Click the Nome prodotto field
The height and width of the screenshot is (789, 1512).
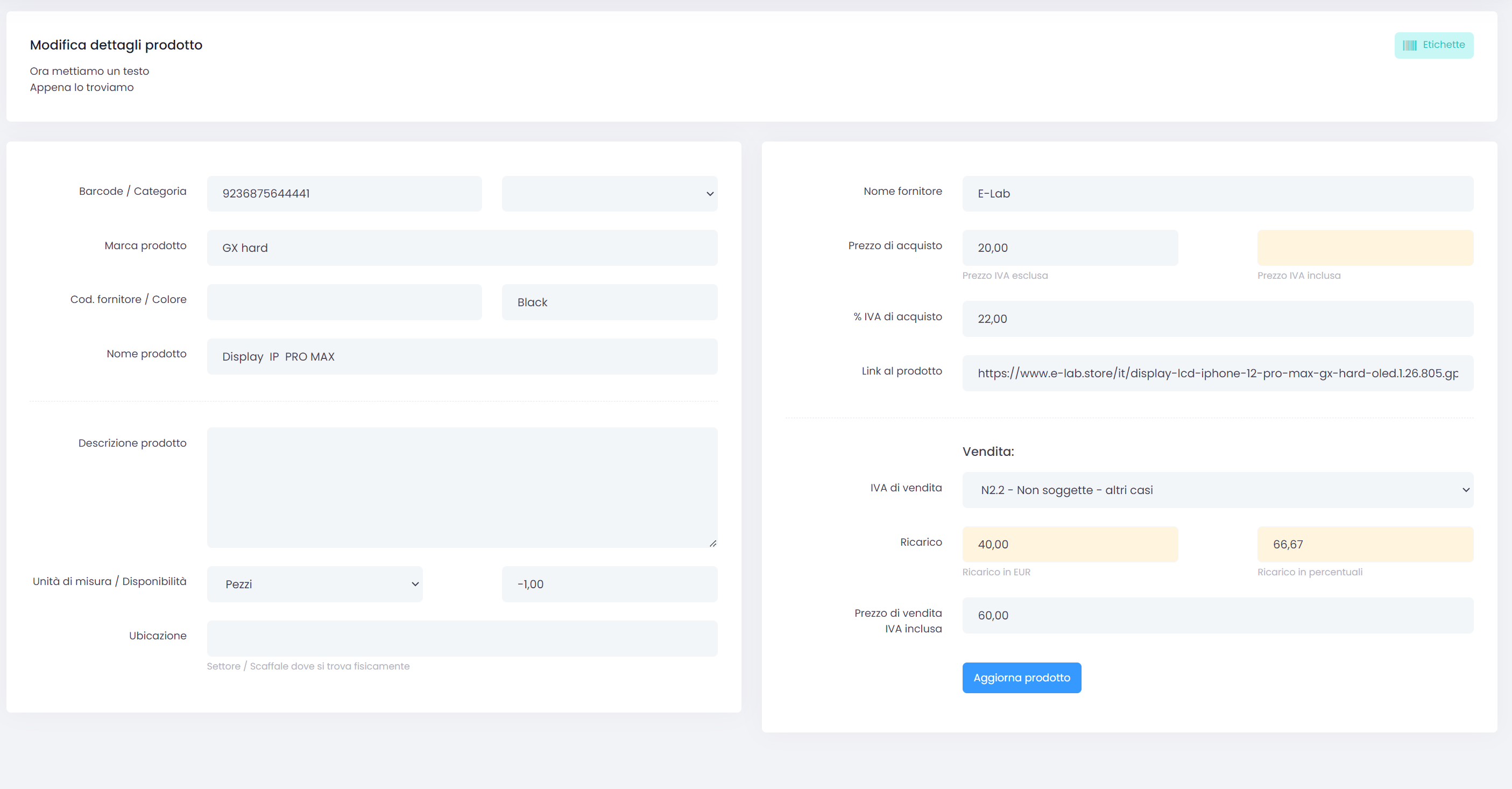tap(462, 357)
